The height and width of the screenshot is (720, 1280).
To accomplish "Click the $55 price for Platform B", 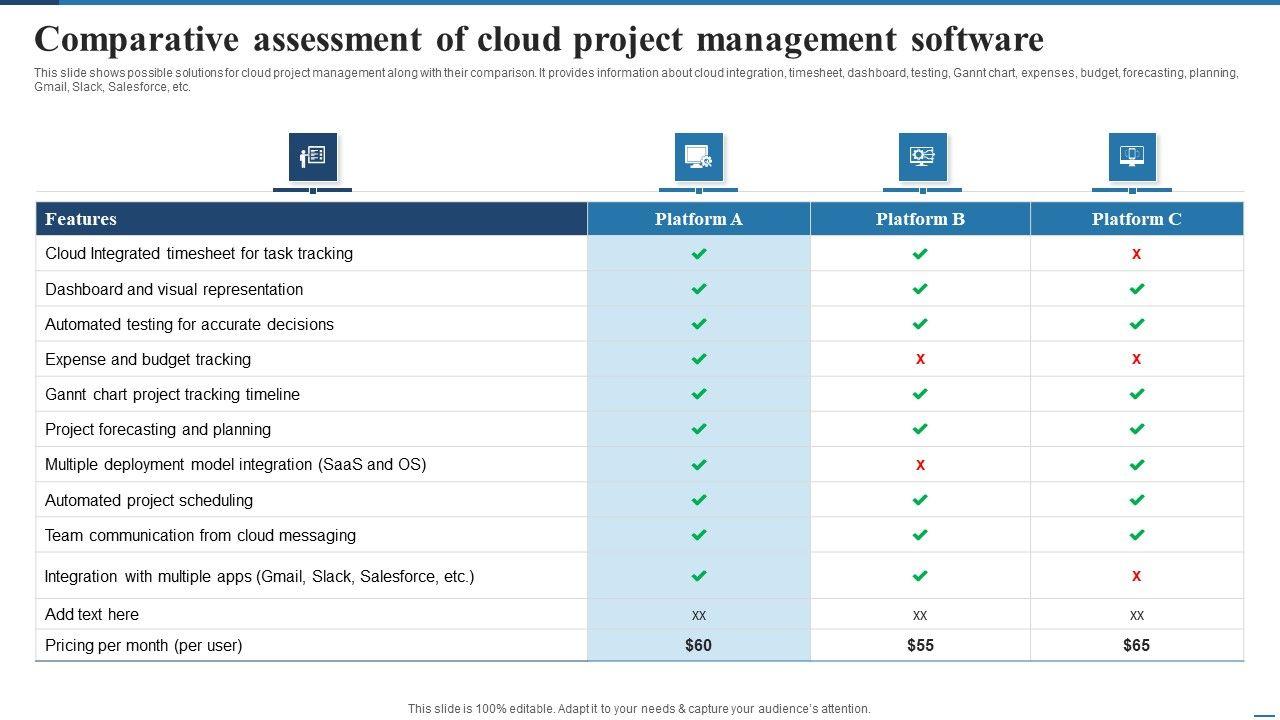I will (x=920, y=645).
